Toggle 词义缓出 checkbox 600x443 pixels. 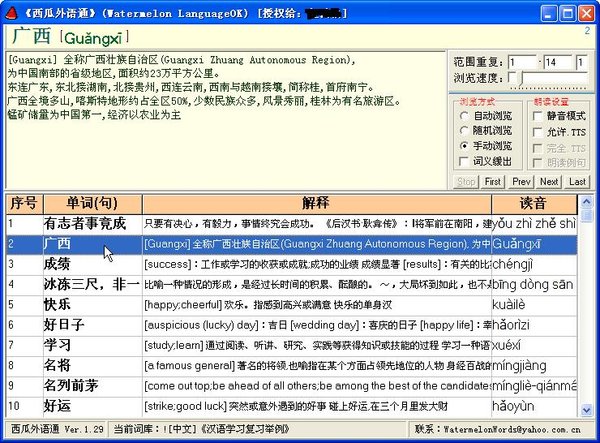coord(465,161)
